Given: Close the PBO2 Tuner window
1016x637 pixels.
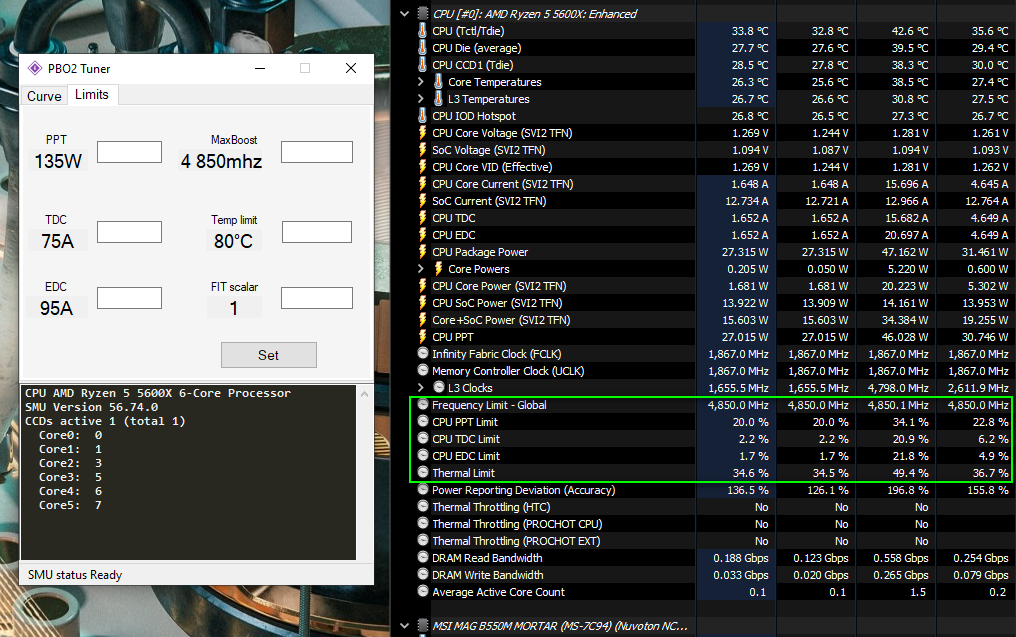Looking at the screenshot, I should (351, 68).
